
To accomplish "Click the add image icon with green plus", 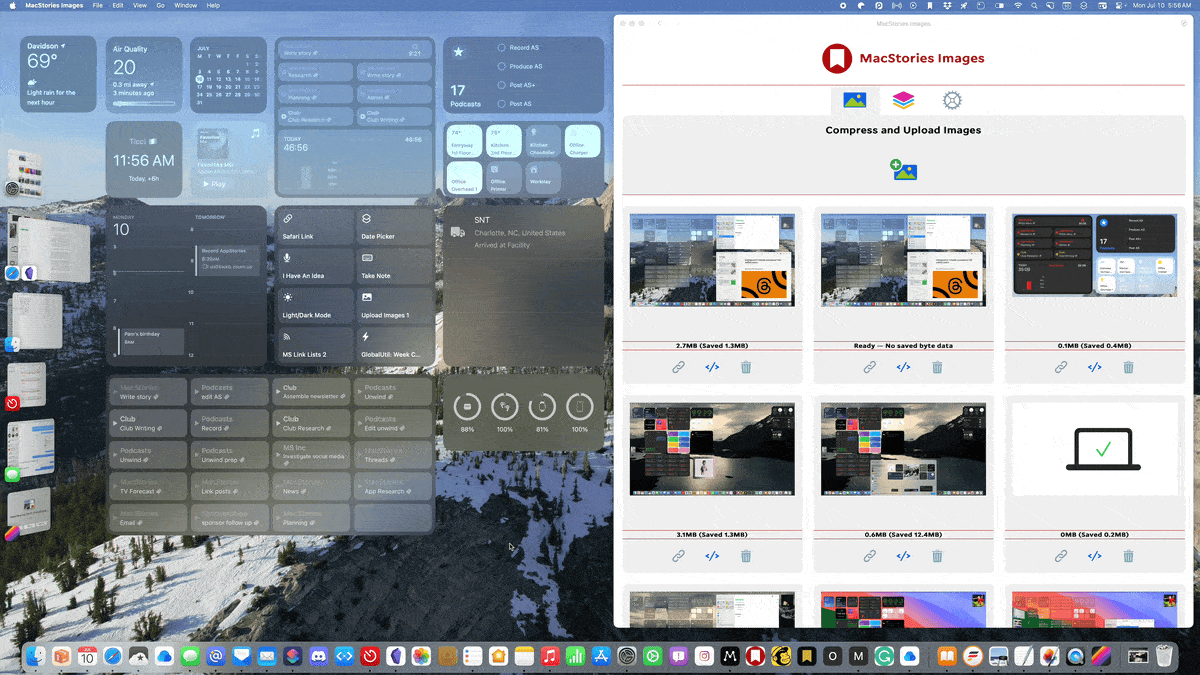I will tap(904, 170).
